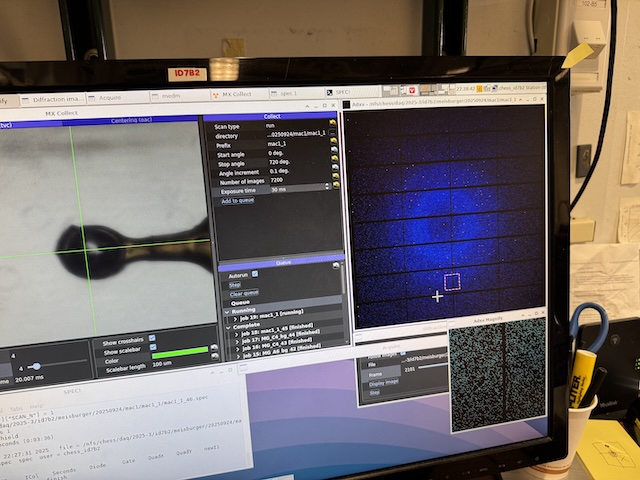Click the green Color swatch

(180, 353)
